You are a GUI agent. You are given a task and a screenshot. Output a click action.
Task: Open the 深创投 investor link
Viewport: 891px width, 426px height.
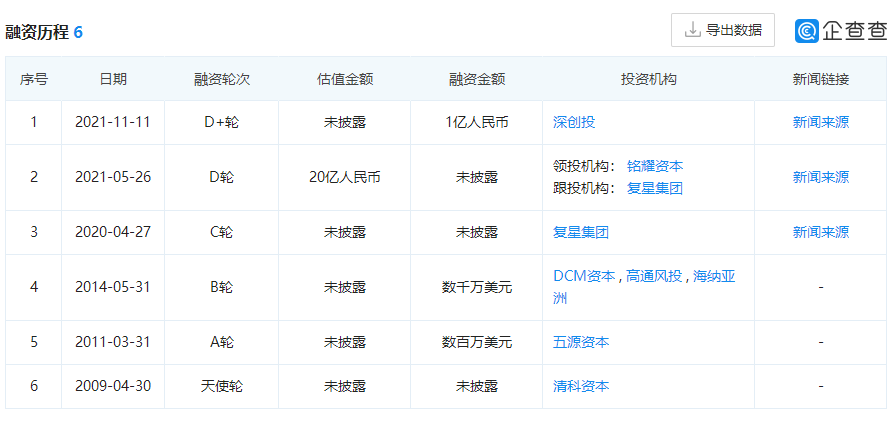tap(574, 122)
